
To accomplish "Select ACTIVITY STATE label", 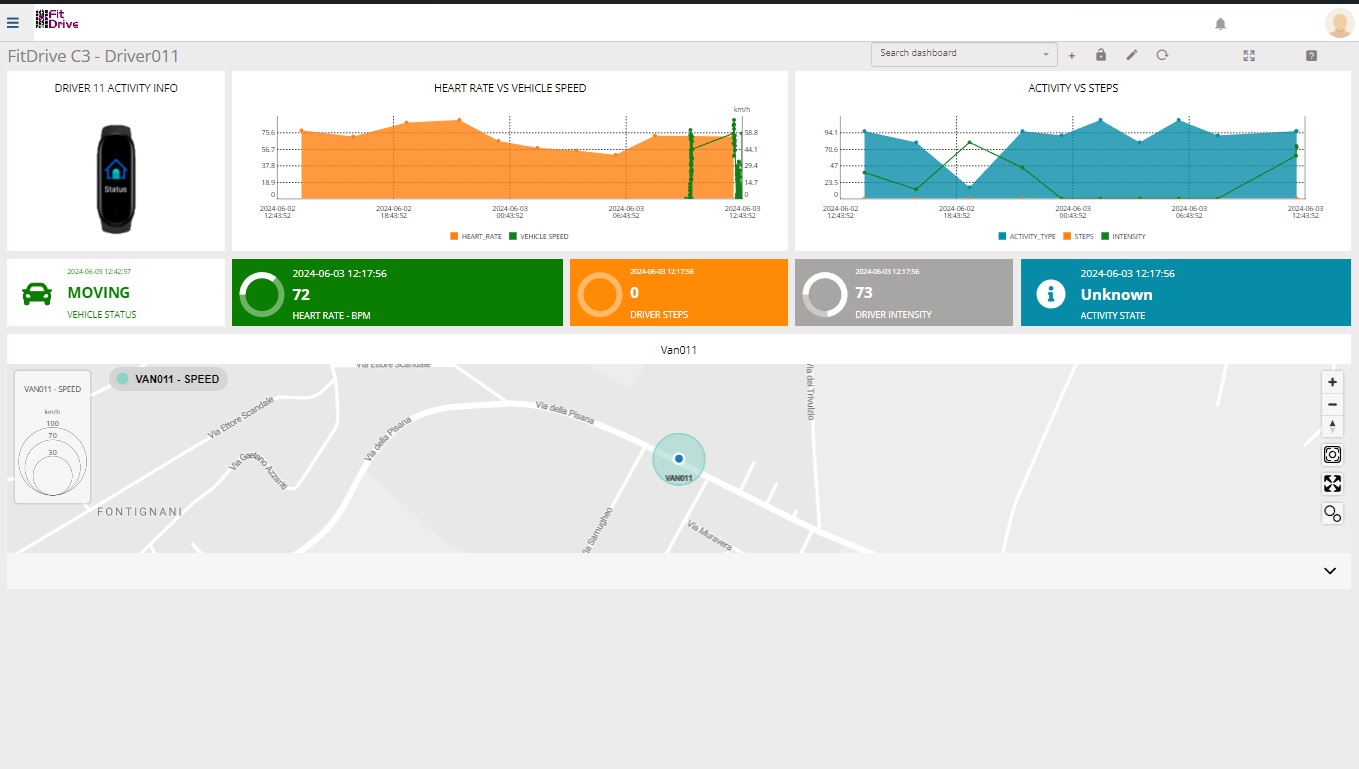I will 1113,316.
